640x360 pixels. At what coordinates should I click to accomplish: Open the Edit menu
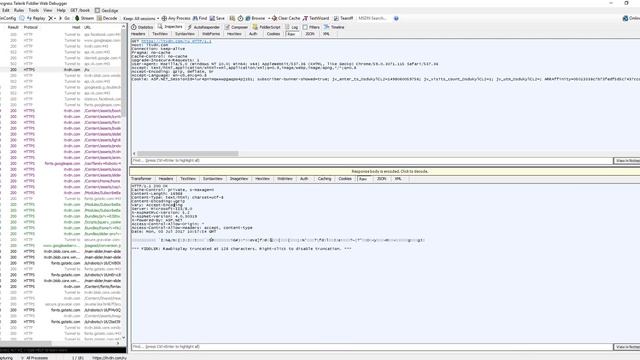coord(6,10)
